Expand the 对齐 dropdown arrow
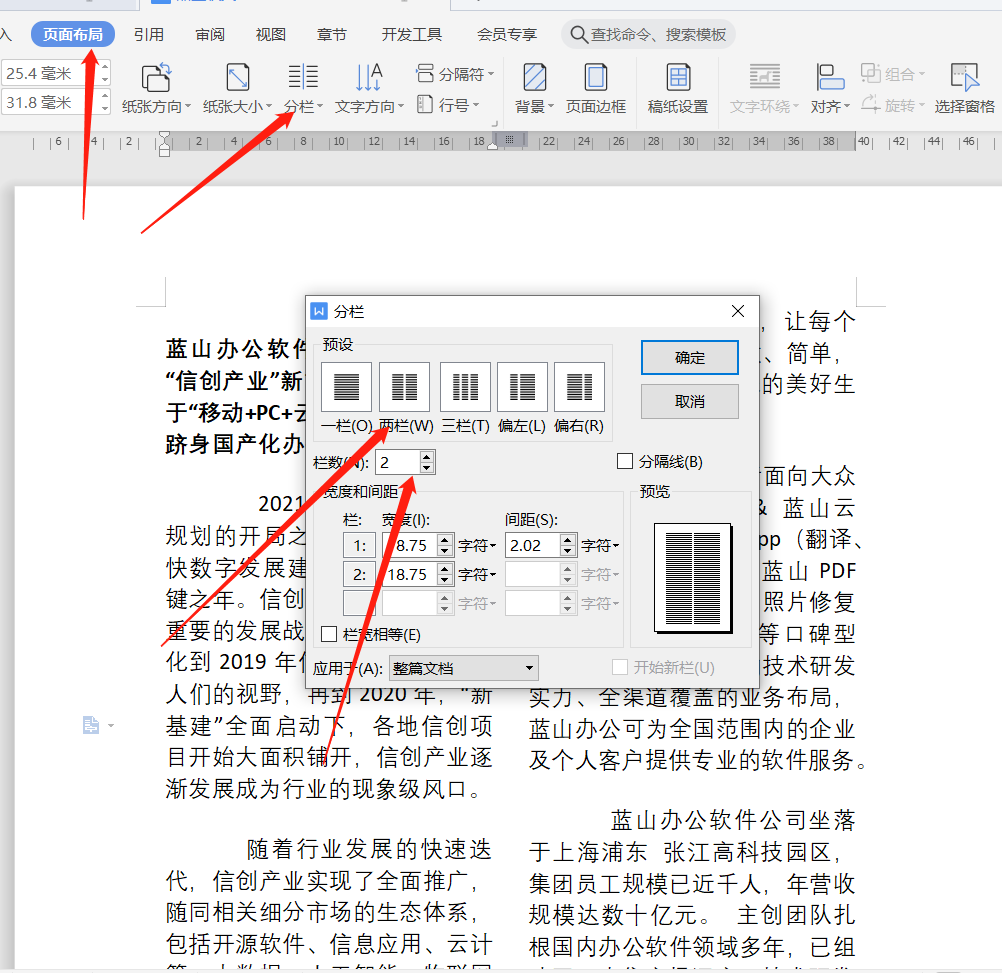Viewport: 1002px width, 973px height. (x=847, y=106)
